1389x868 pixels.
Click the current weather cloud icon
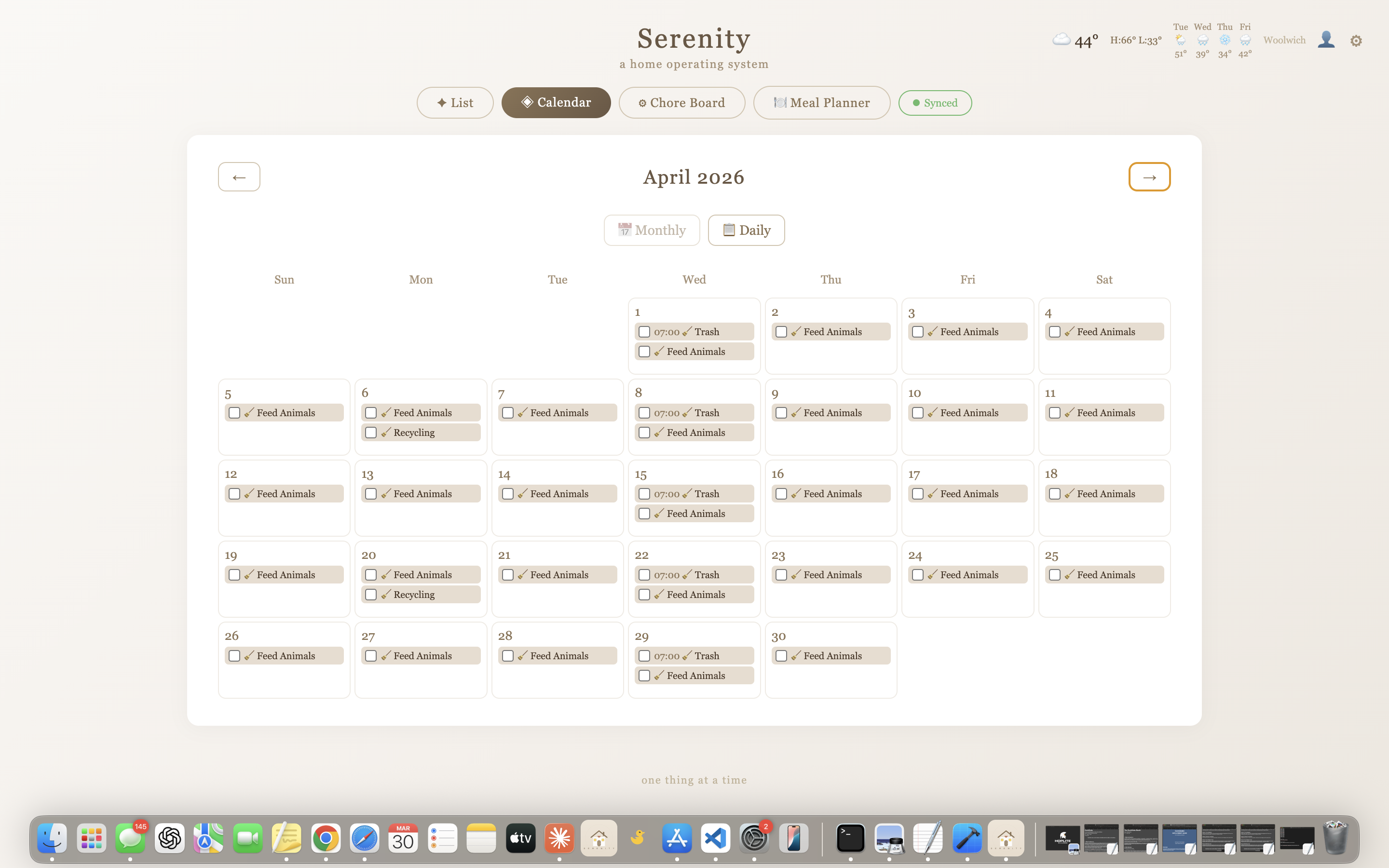pyautogui.click(x=1061, y=40)
